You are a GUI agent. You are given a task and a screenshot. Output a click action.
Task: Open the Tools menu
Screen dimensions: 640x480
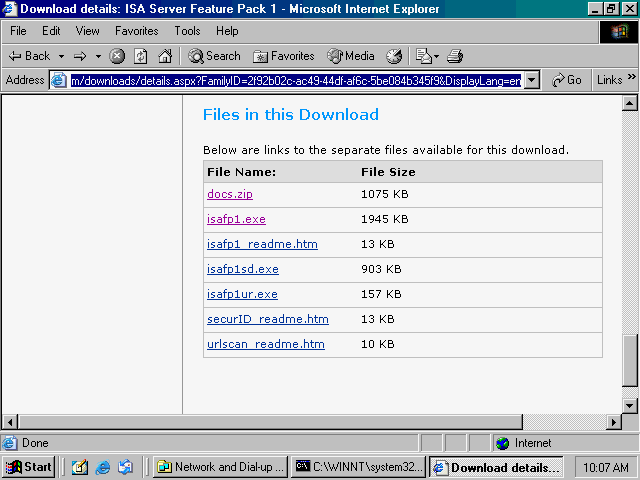[x=187, y=31]
